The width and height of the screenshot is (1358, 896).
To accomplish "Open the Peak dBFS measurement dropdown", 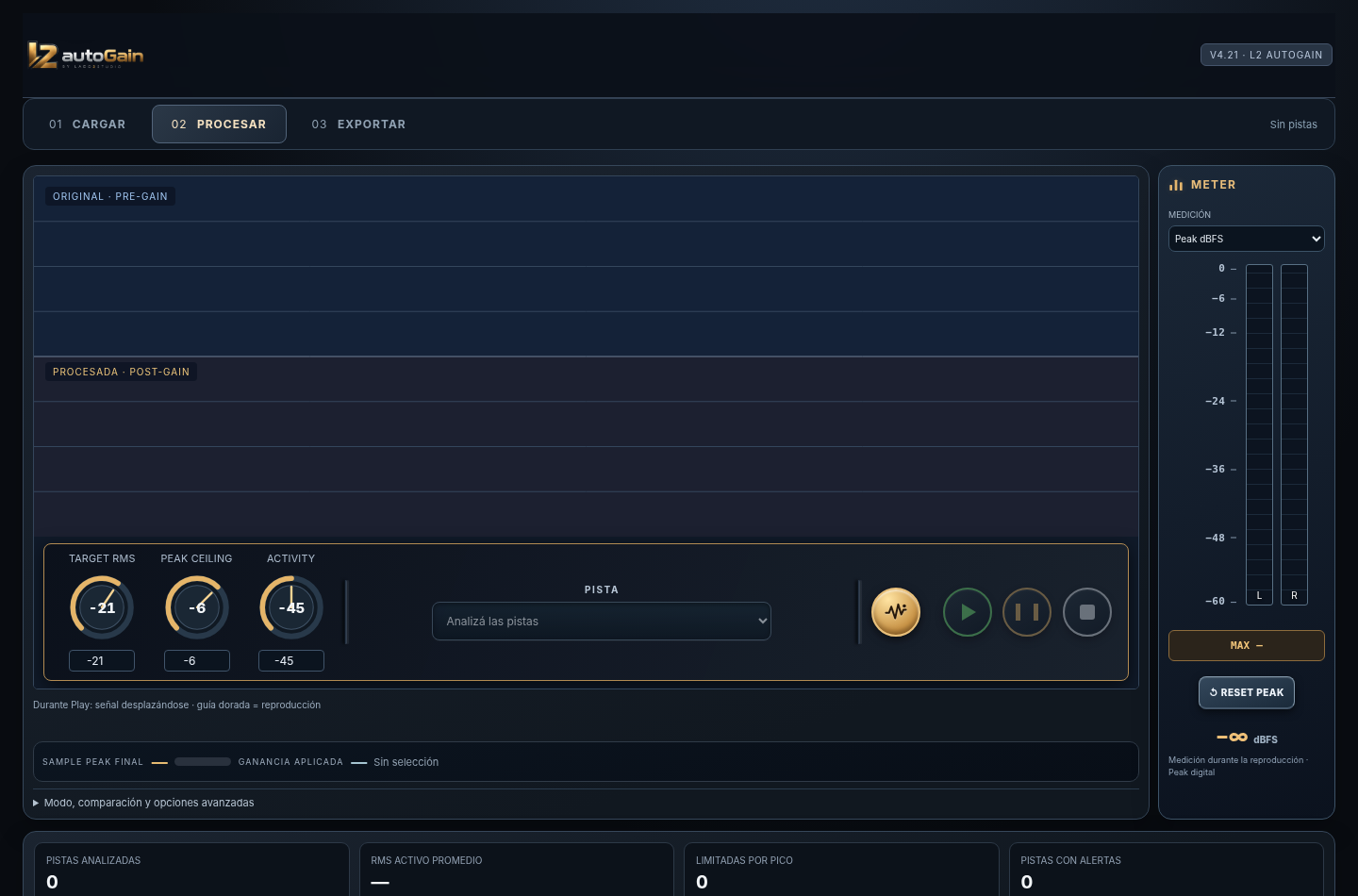I will (1247, 239).
